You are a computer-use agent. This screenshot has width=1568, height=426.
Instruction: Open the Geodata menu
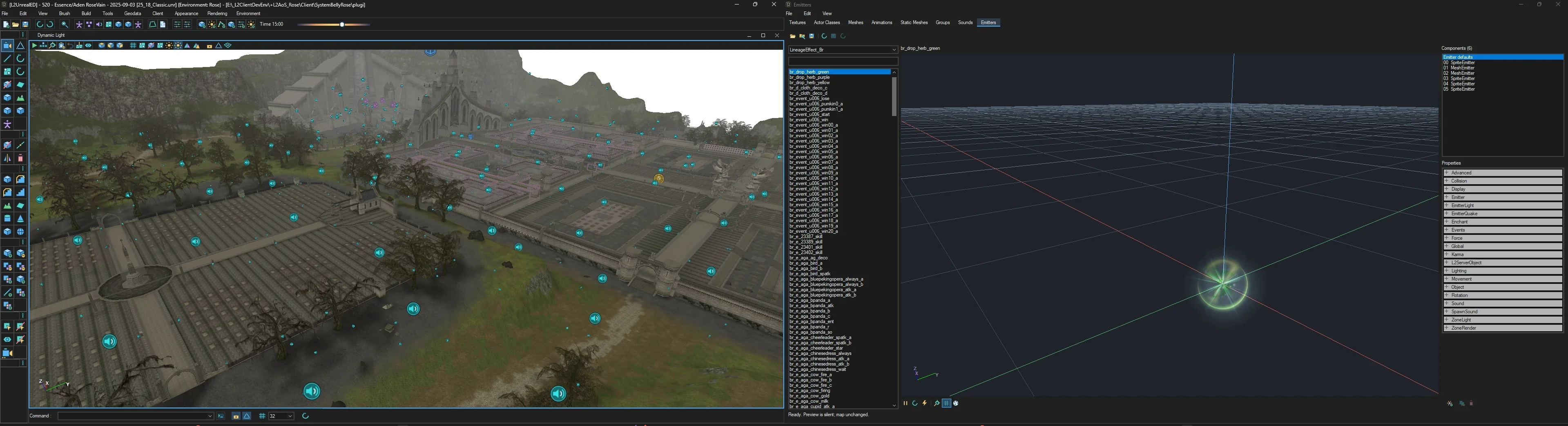tap(133, 13)
